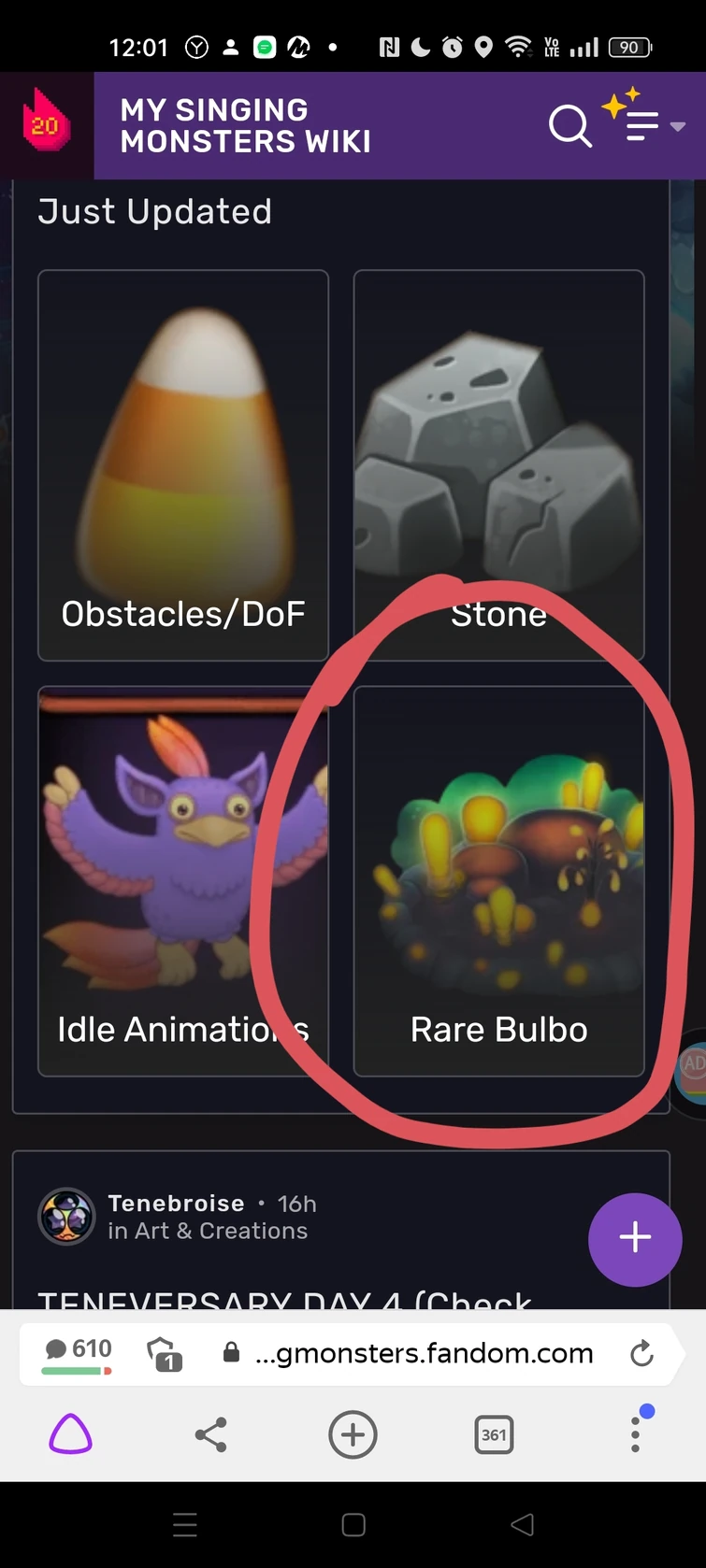Open the Tenebroise username link

176,1204
